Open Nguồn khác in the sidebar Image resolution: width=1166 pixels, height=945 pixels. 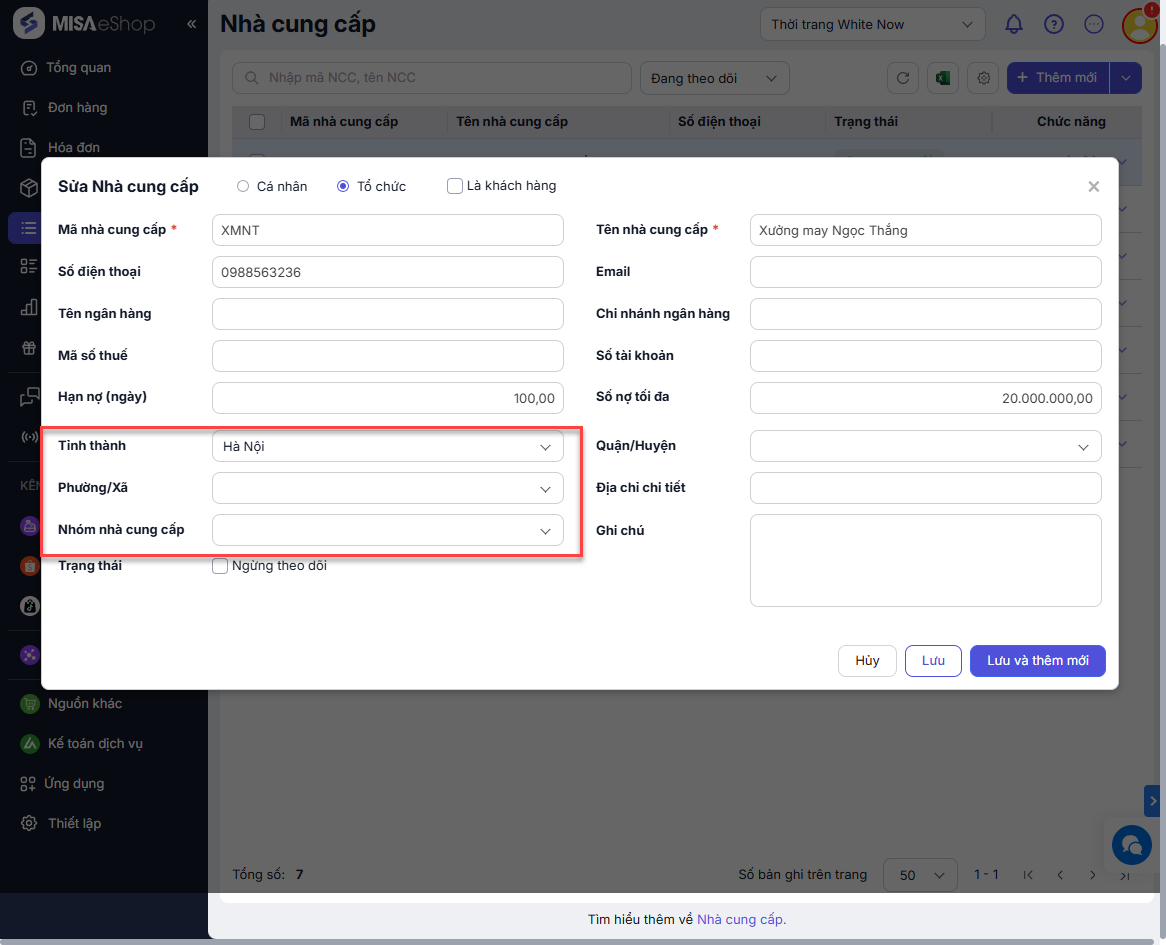pyautogui.click(x=71, y=703)
